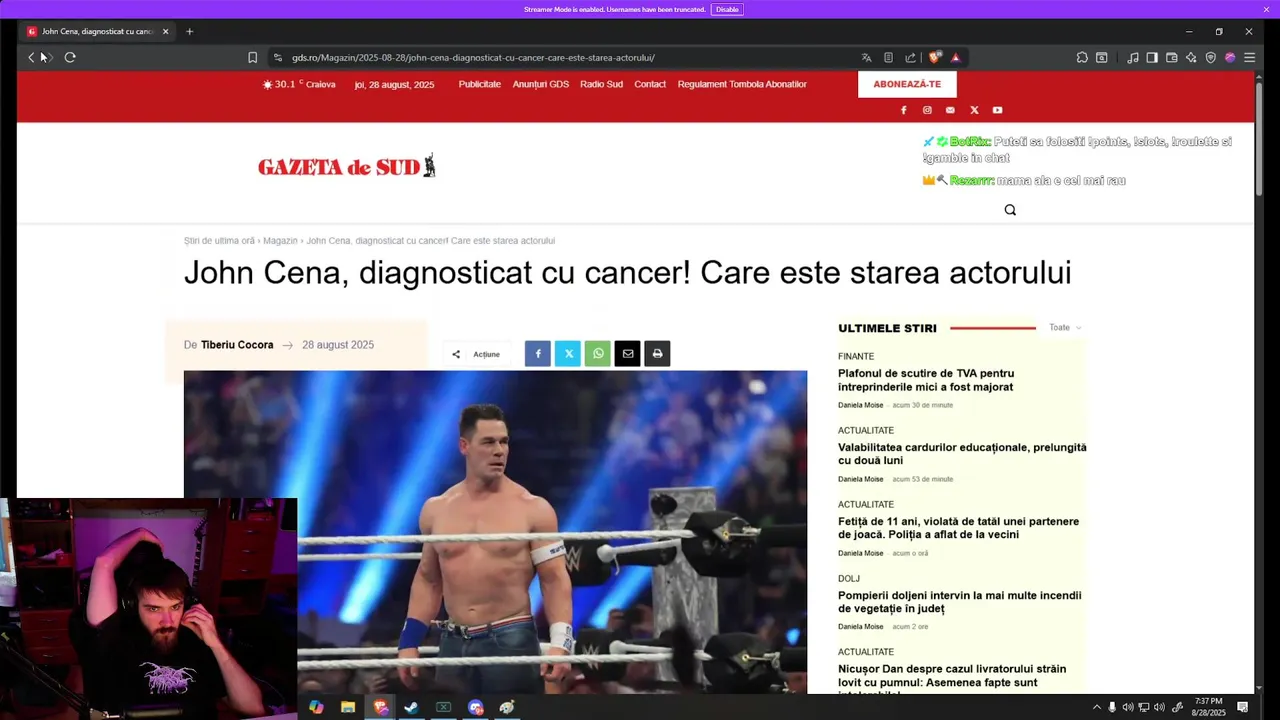Go to Anunțuri GDS menu item
This screenshot has height=720, width=1280.
[541, 84]
